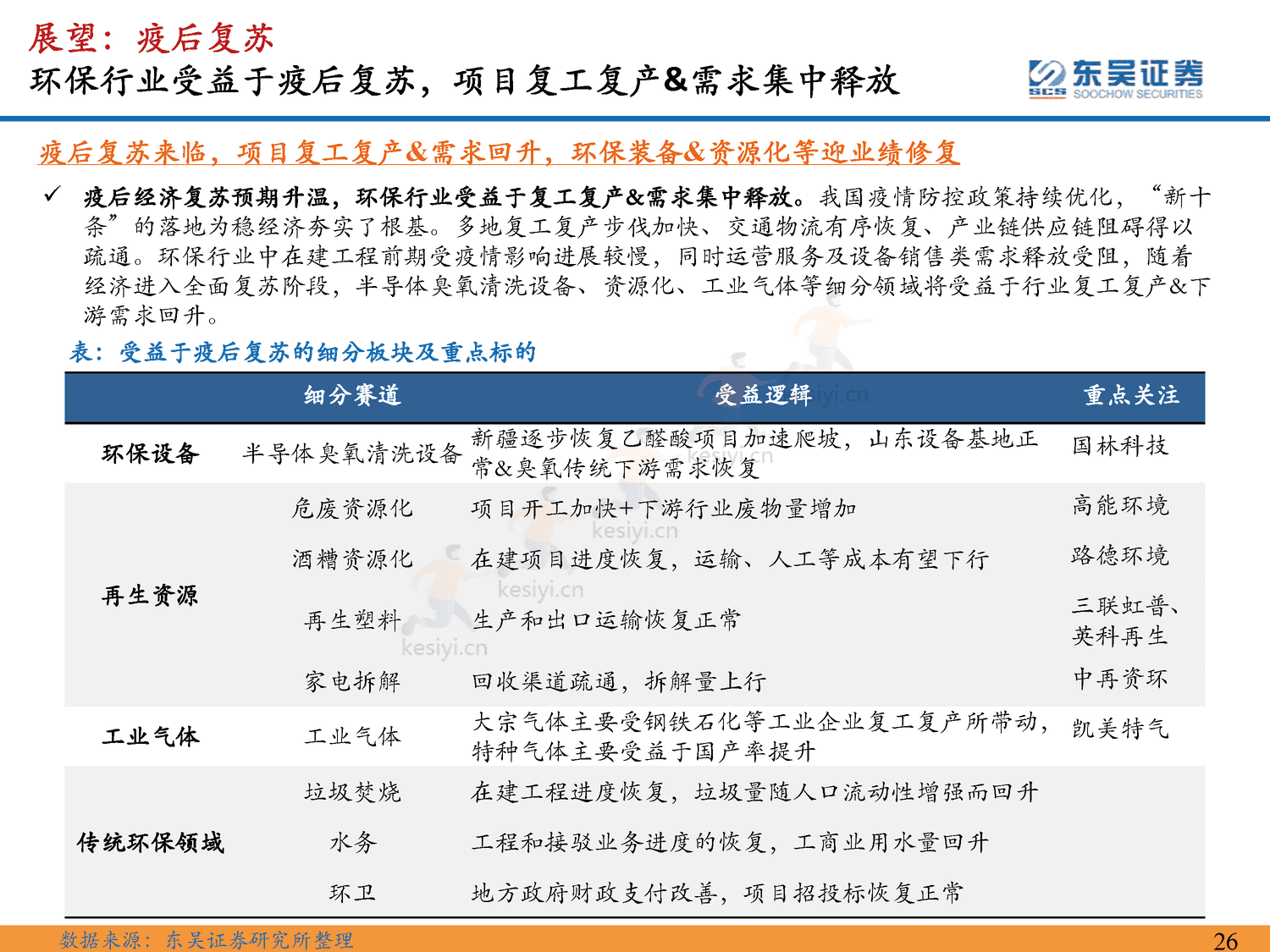This screenshot has width=1270, height=952.
Task: Select bold row label '工业气体'
Action: (x=150, y=736)
